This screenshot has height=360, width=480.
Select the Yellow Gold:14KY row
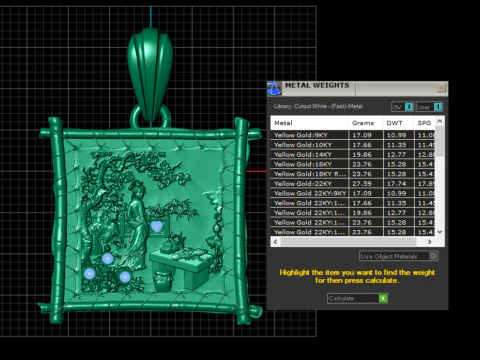click(x=353, y=154)
